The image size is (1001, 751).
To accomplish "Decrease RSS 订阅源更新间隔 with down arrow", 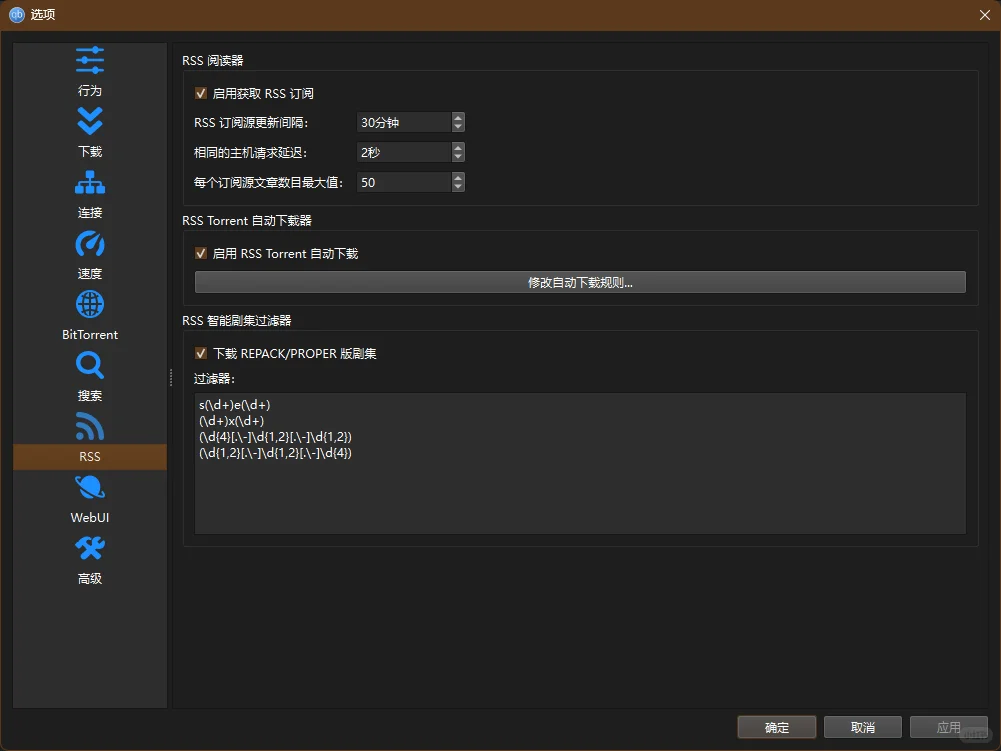I will (458, 127).
